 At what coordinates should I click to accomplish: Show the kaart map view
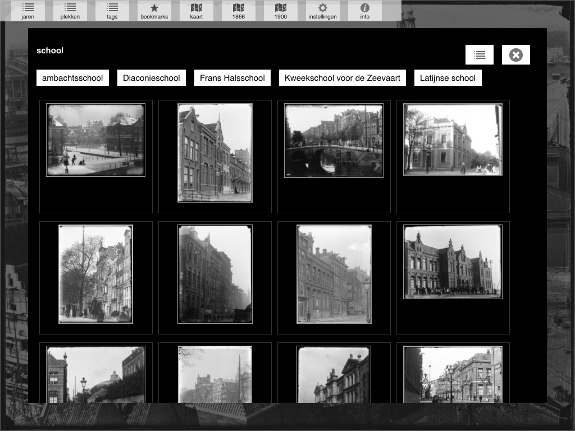[197, 11]
